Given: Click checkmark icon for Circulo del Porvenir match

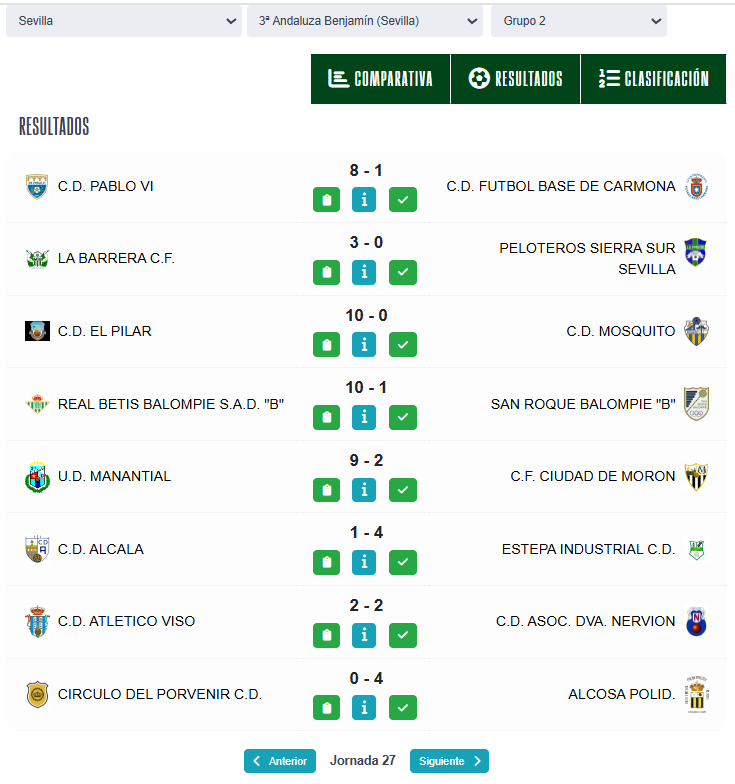Looking at the screenshot, I should 403,708.
